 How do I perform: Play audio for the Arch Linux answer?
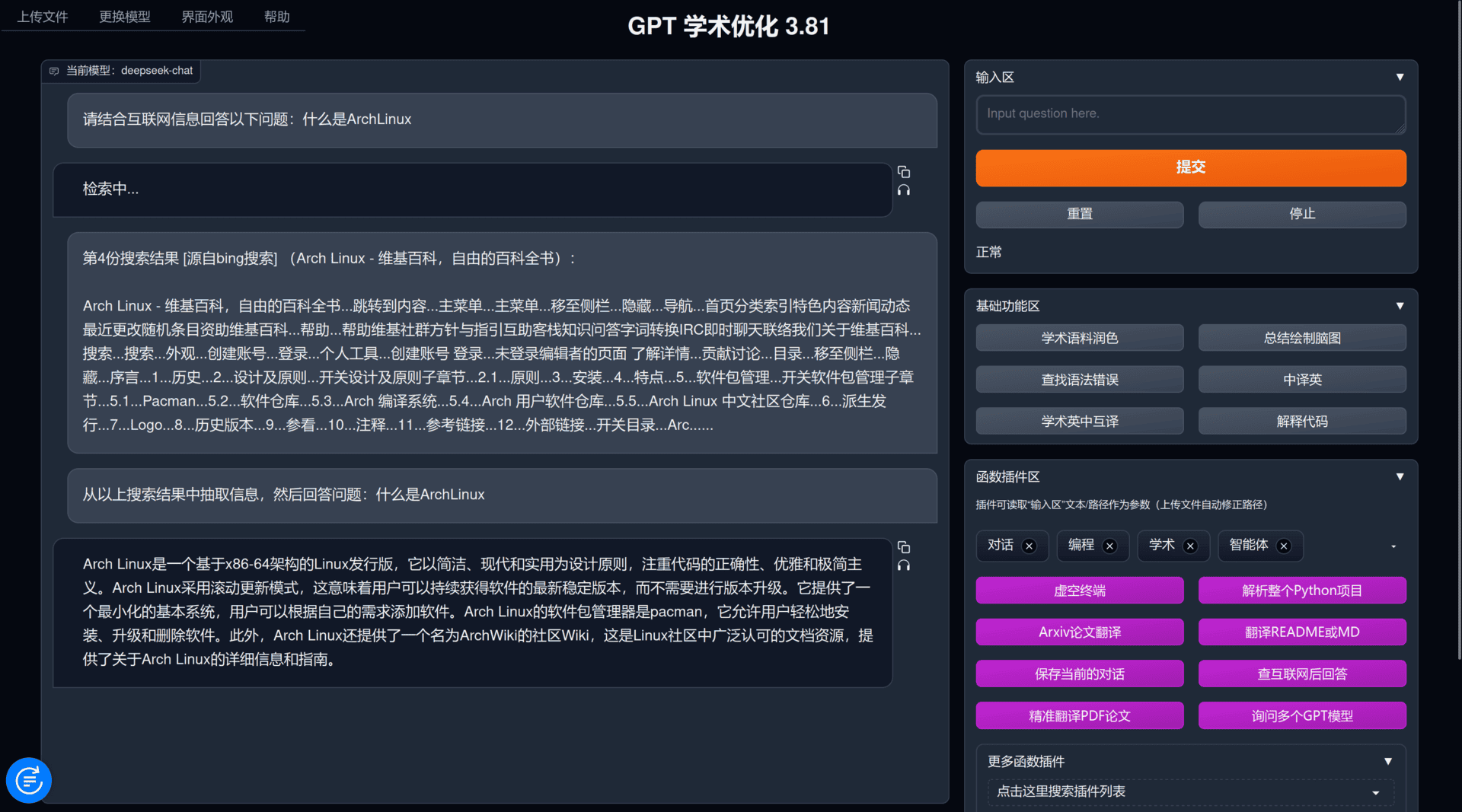click(904, 565)
